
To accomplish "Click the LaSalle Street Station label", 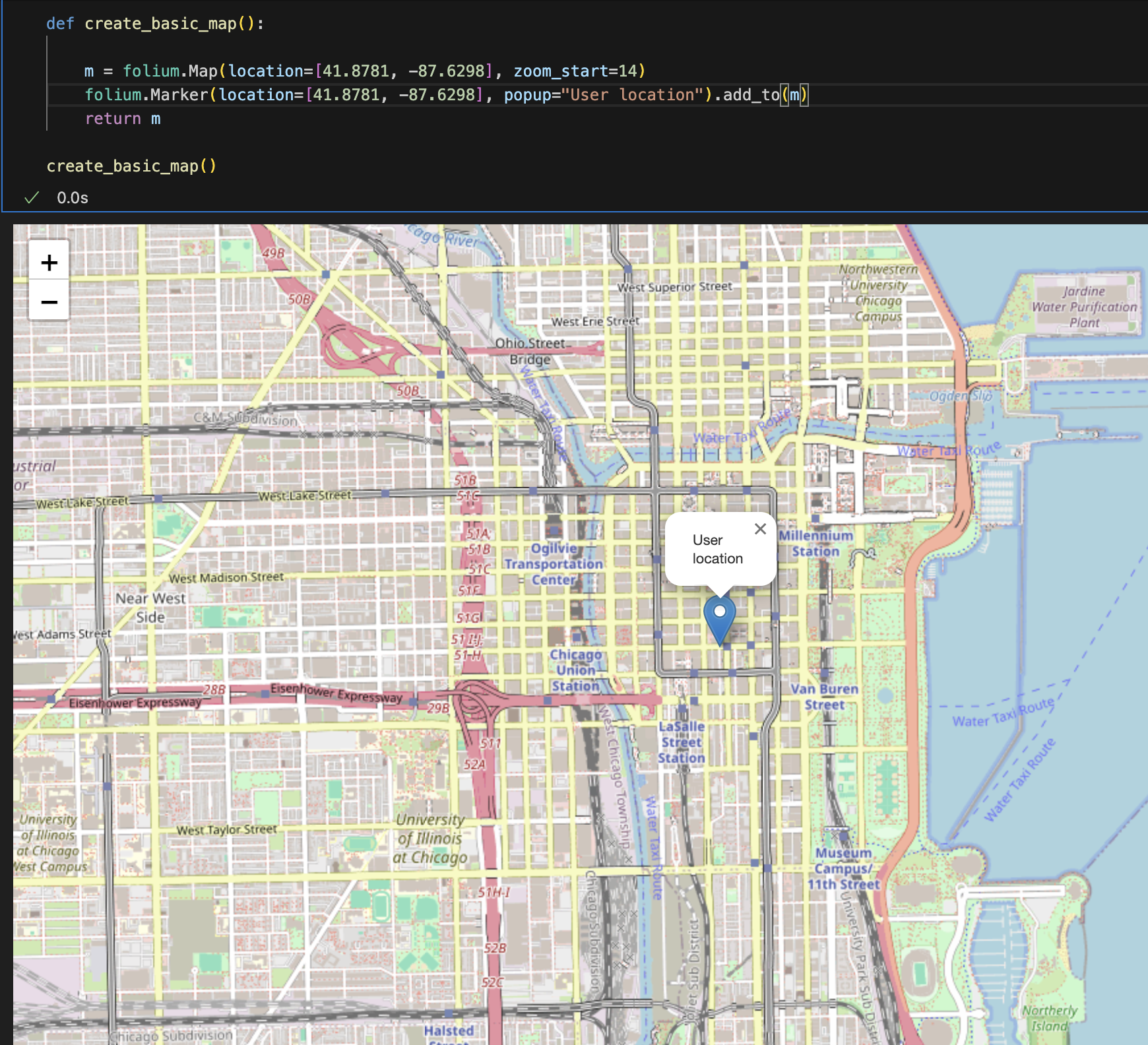I will [682, 742].
